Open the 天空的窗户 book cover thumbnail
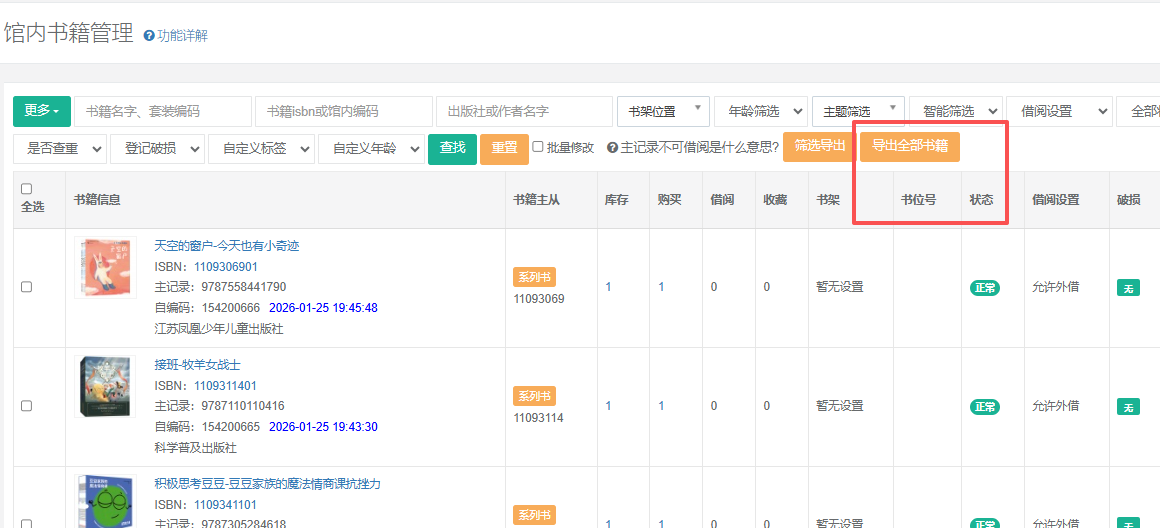Image resolution: width=1160 pixels, height=528 pixels. tap(105, 267)
